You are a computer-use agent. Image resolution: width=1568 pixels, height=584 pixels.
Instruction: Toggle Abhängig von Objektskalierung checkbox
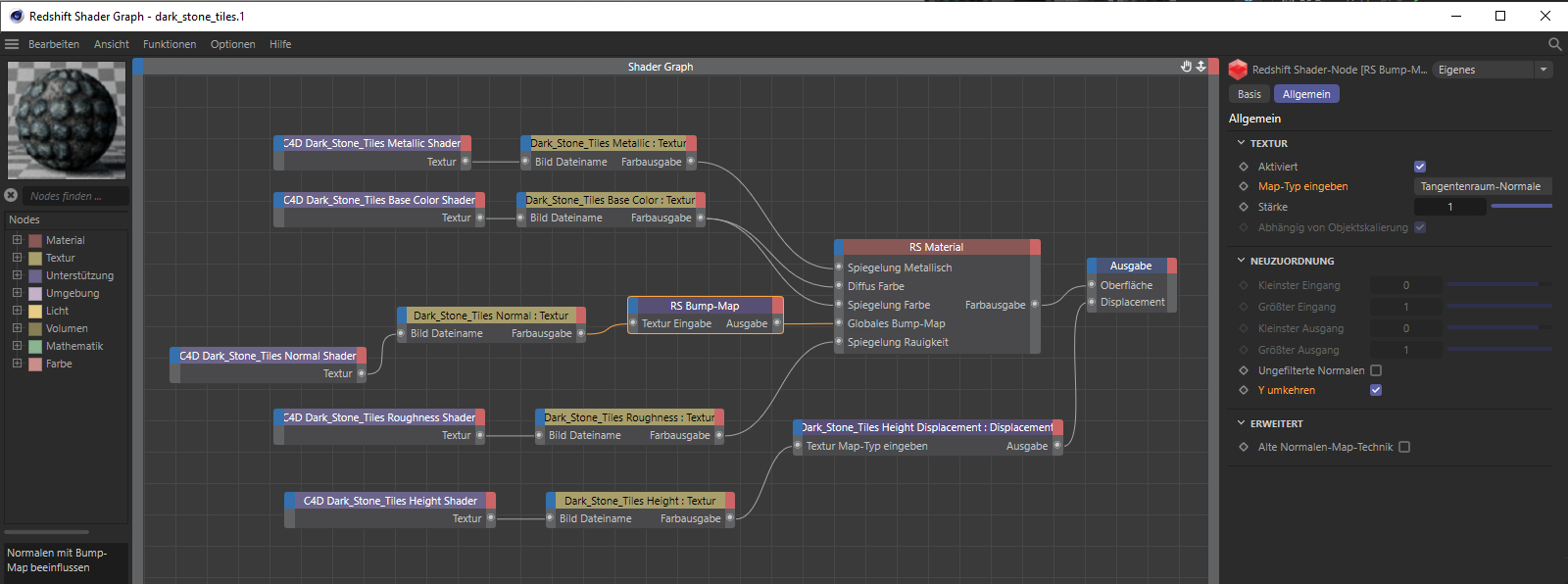coord(1420,227)
